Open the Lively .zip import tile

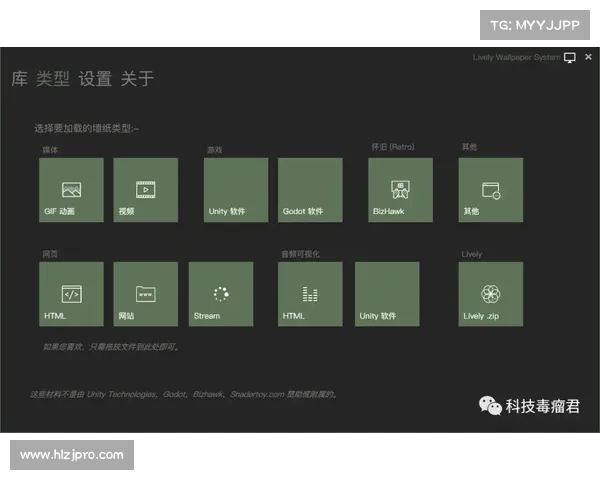pyautogui.click(x=490, y=294)
